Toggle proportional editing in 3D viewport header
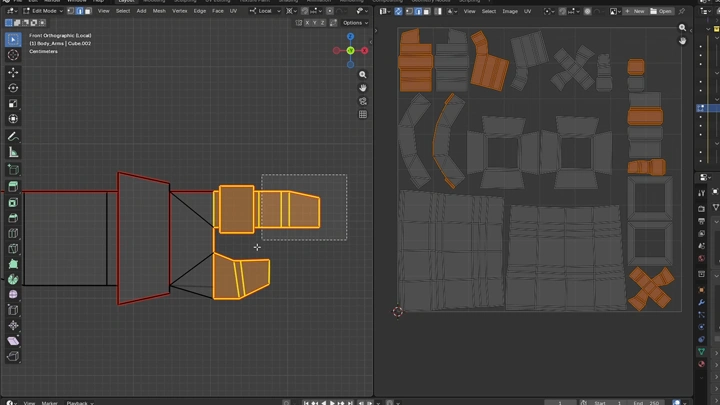The height and width of the screenshot is (405, 720). click(330, 11)
